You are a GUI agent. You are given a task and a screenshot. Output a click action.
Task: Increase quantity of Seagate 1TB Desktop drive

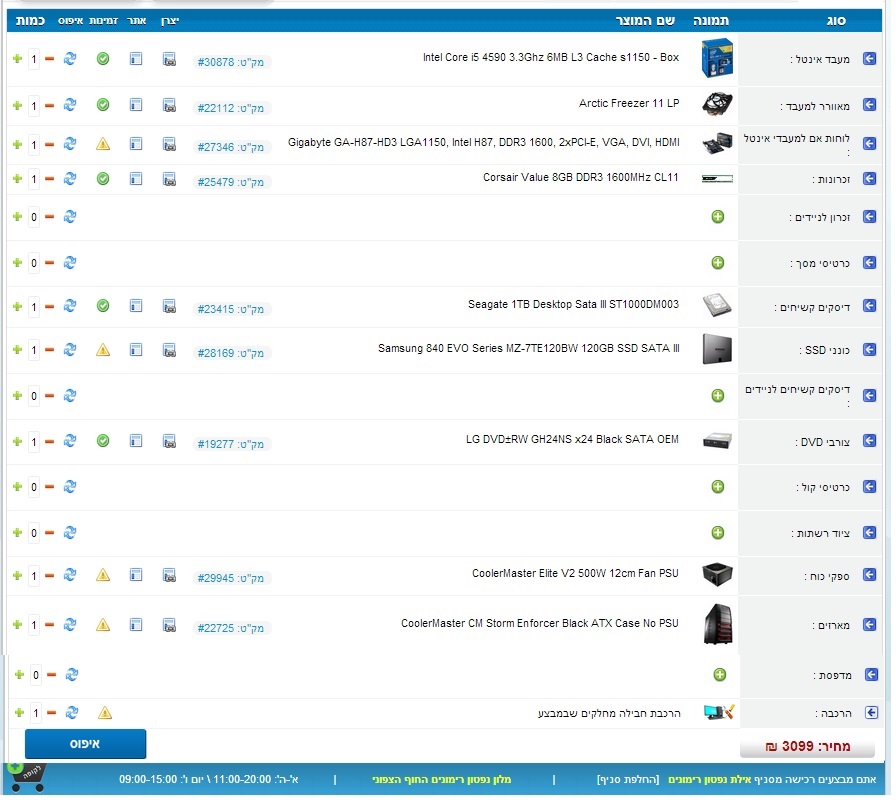(x=17, y=306)
